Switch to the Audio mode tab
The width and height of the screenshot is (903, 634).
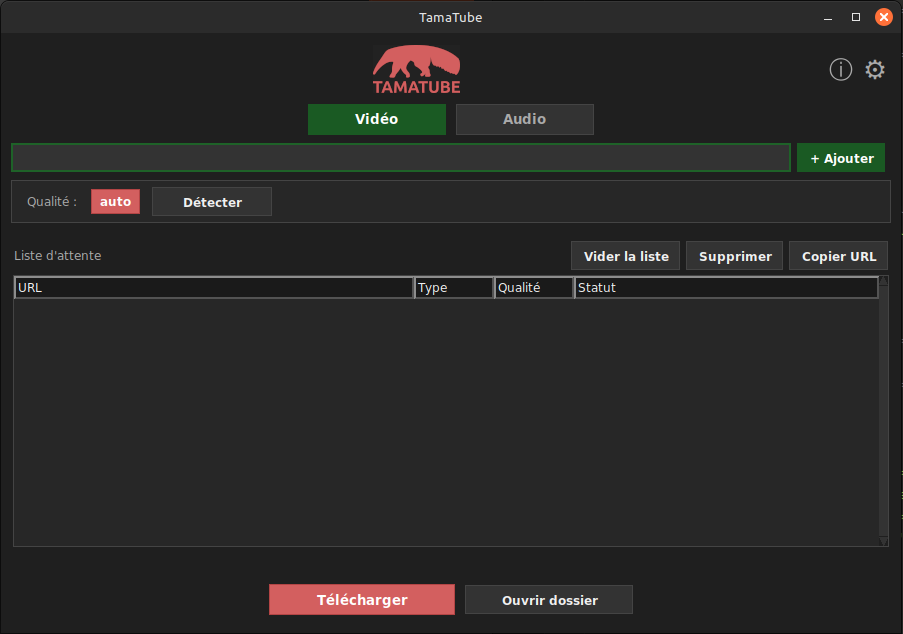pyautogui.click(x=524, y=119)
